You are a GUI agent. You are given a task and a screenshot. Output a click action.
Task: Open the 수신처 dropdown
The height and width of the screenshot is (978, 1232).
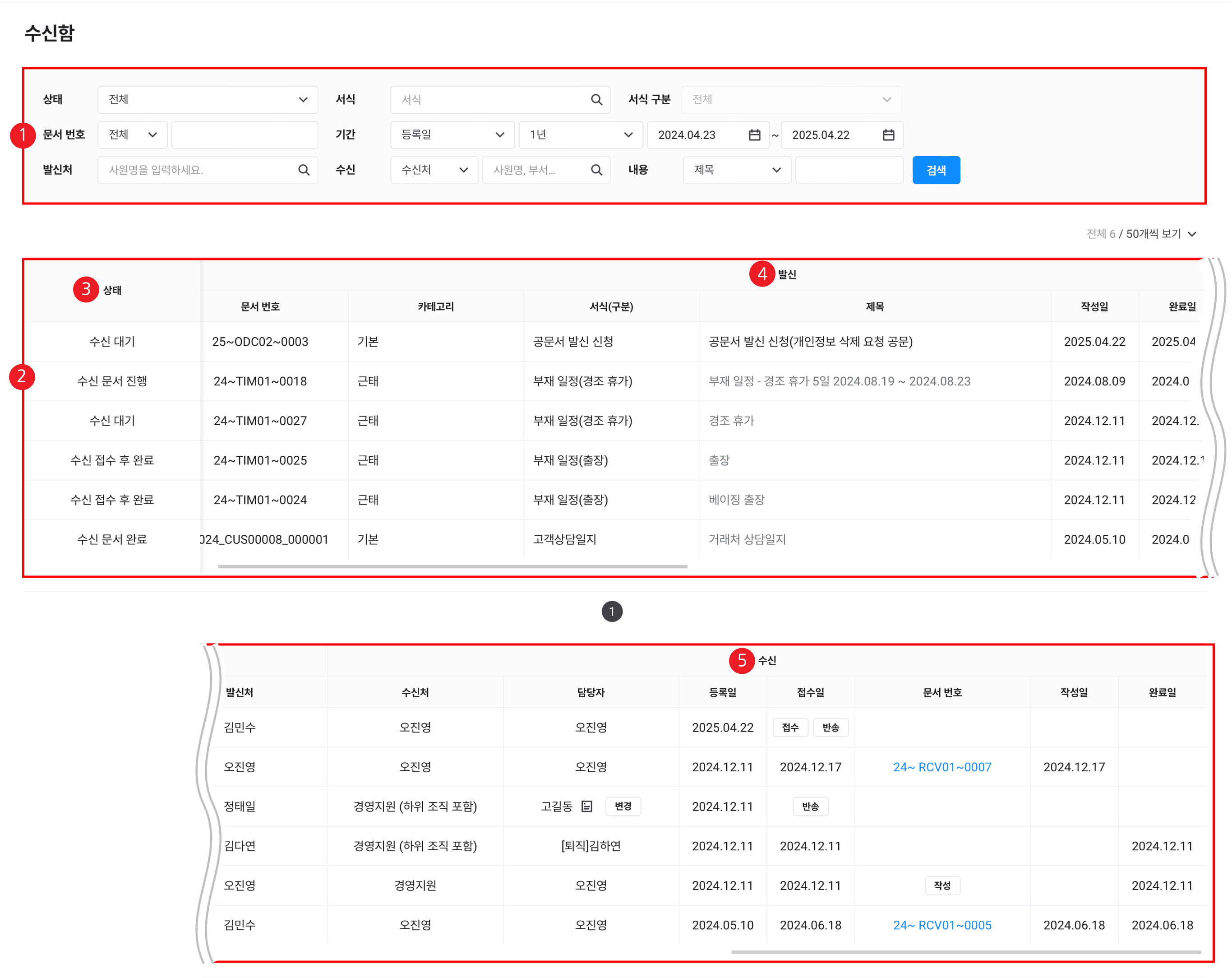[x=434, y=170]
